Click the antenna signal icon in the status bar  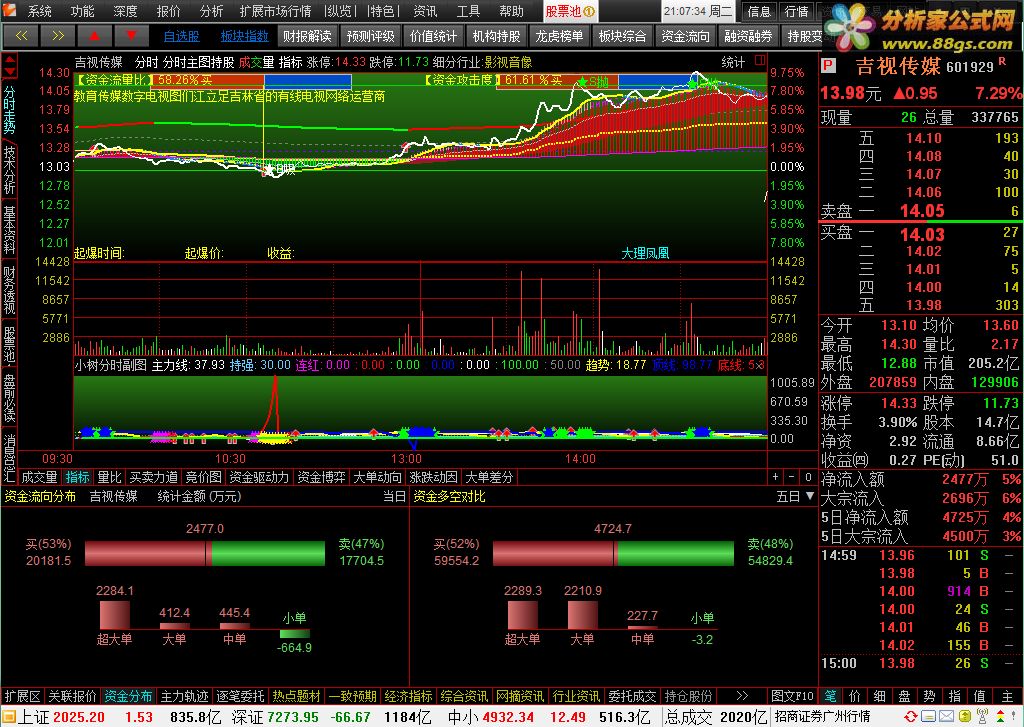click(x=980, y=717)
